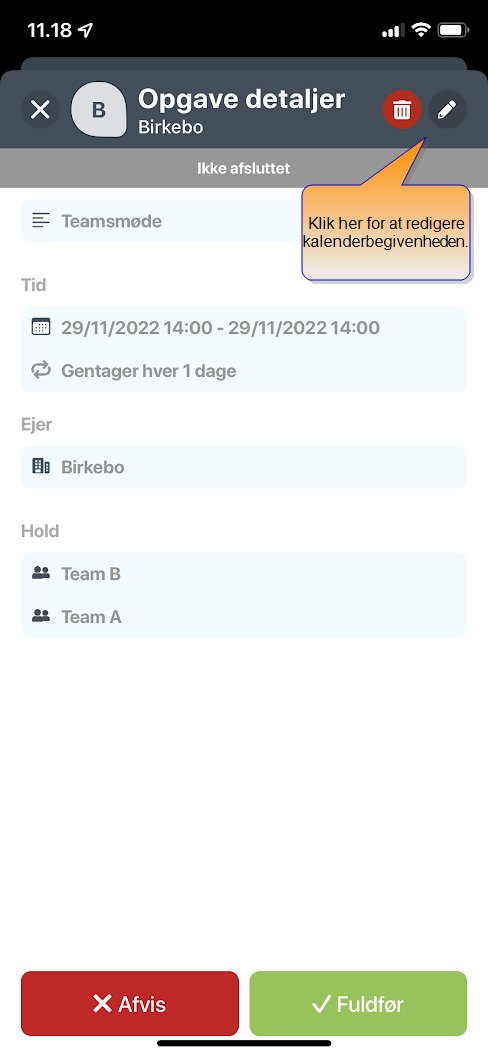The width and height of the screenshot is (488, 1057).
Task: Tap the orange tooltip about editing the event
Action: [x=386, y=233]
